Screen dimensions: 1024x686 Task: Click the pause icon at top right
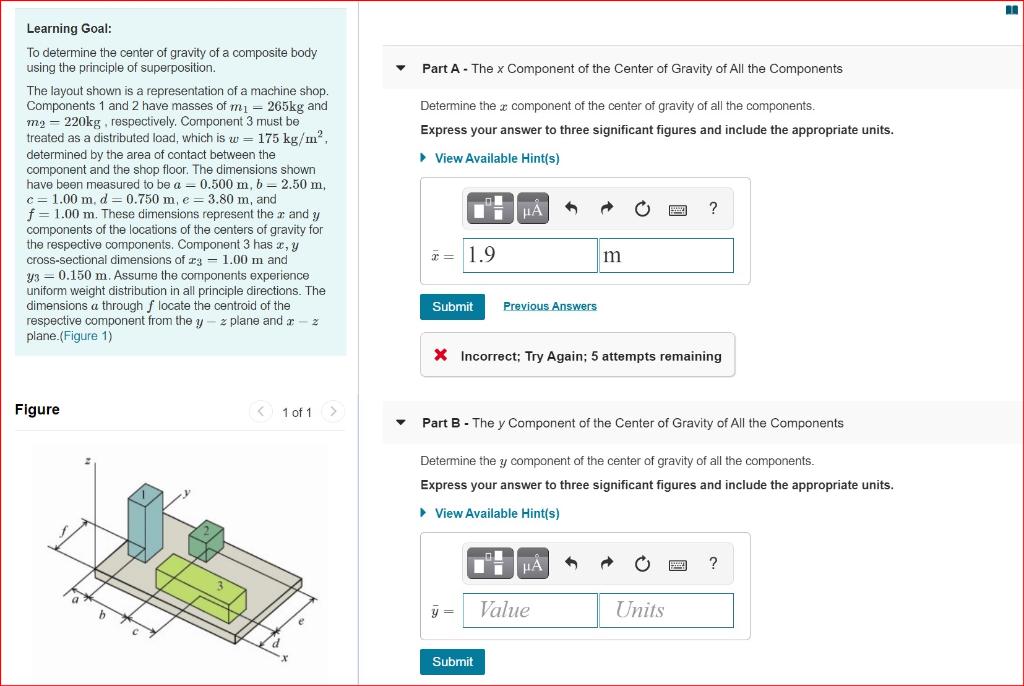coord(1012,9)
